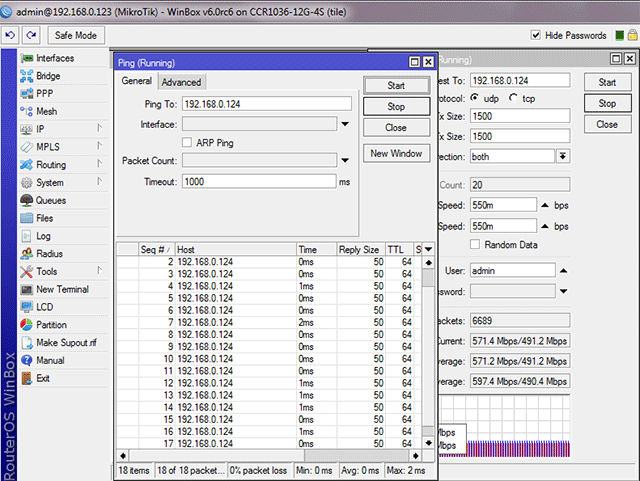Open the Direction 'both' dropdown
This screenshot has height=481, width=640.
(x=563, y=156)
